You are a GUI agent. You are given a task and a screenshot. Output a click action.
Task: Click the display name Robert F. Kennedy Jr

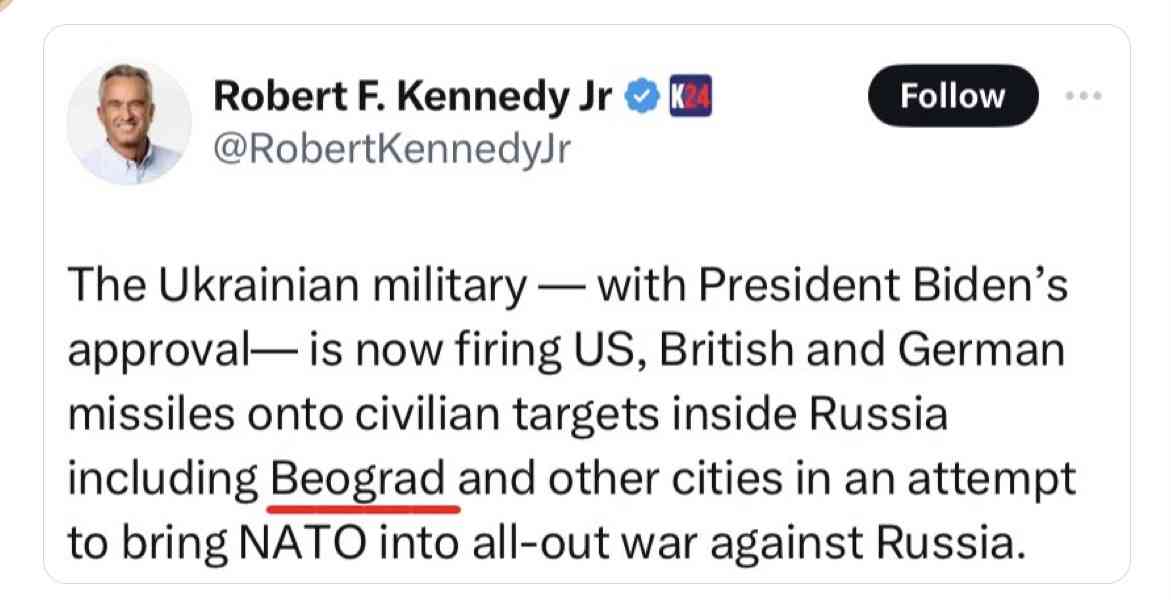pos(413,97)
